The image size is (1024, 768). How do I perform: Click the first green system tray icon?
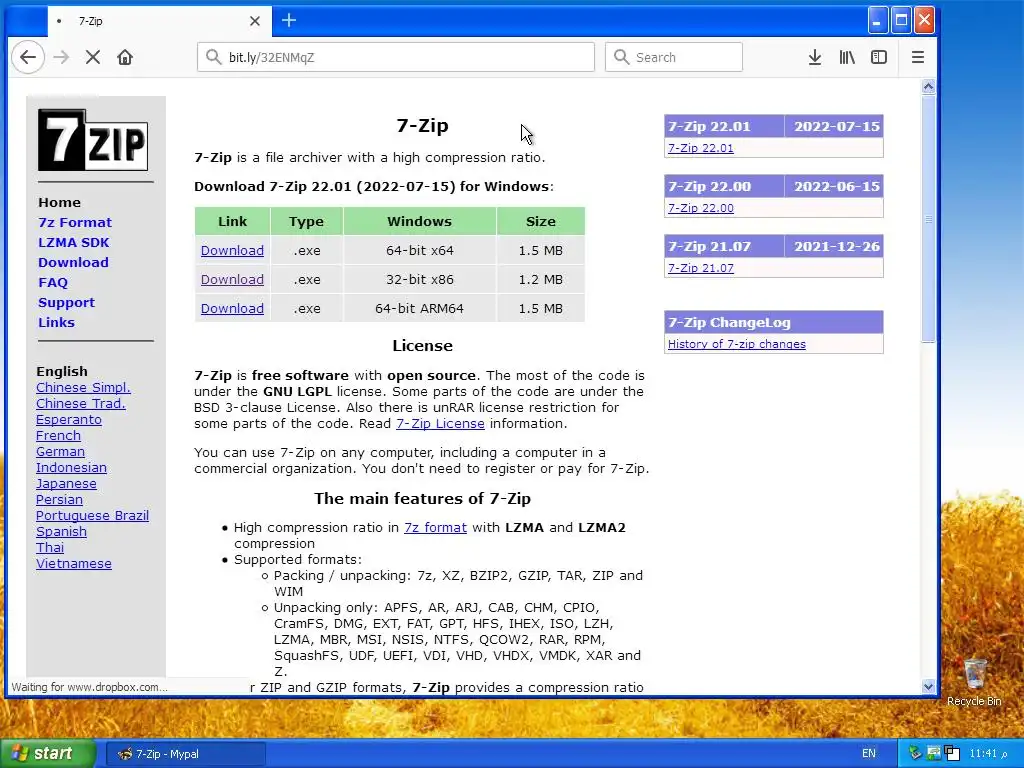[915, 753]
